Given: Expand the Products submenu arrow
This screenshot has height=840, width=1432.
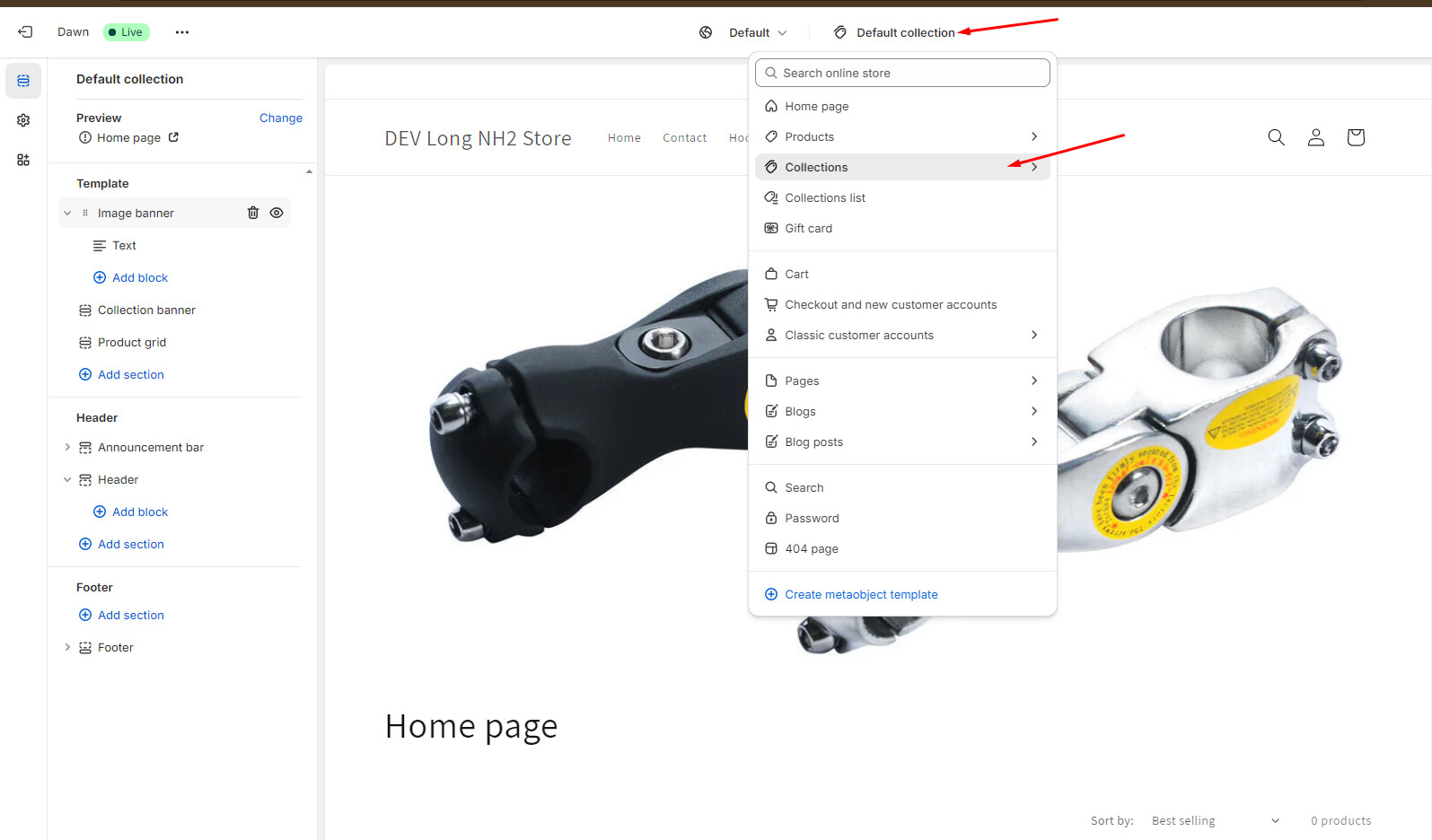Looking at the screenshot, I should 1034,136.
